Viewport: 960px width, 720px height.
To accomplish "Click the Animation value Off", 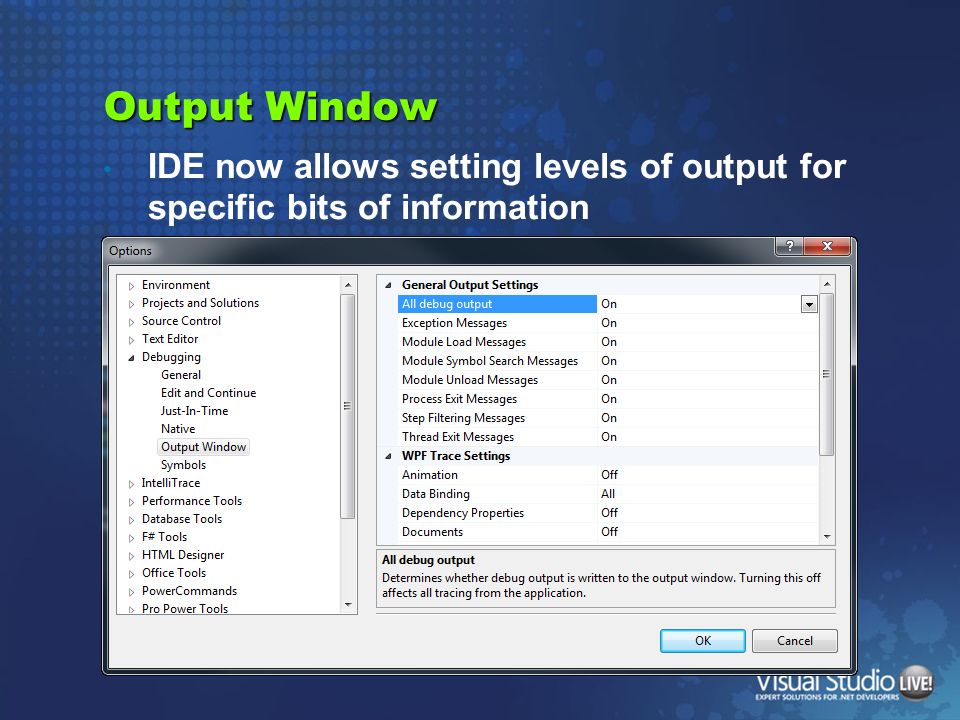I will pyautogui.click(x=609, y=475).
